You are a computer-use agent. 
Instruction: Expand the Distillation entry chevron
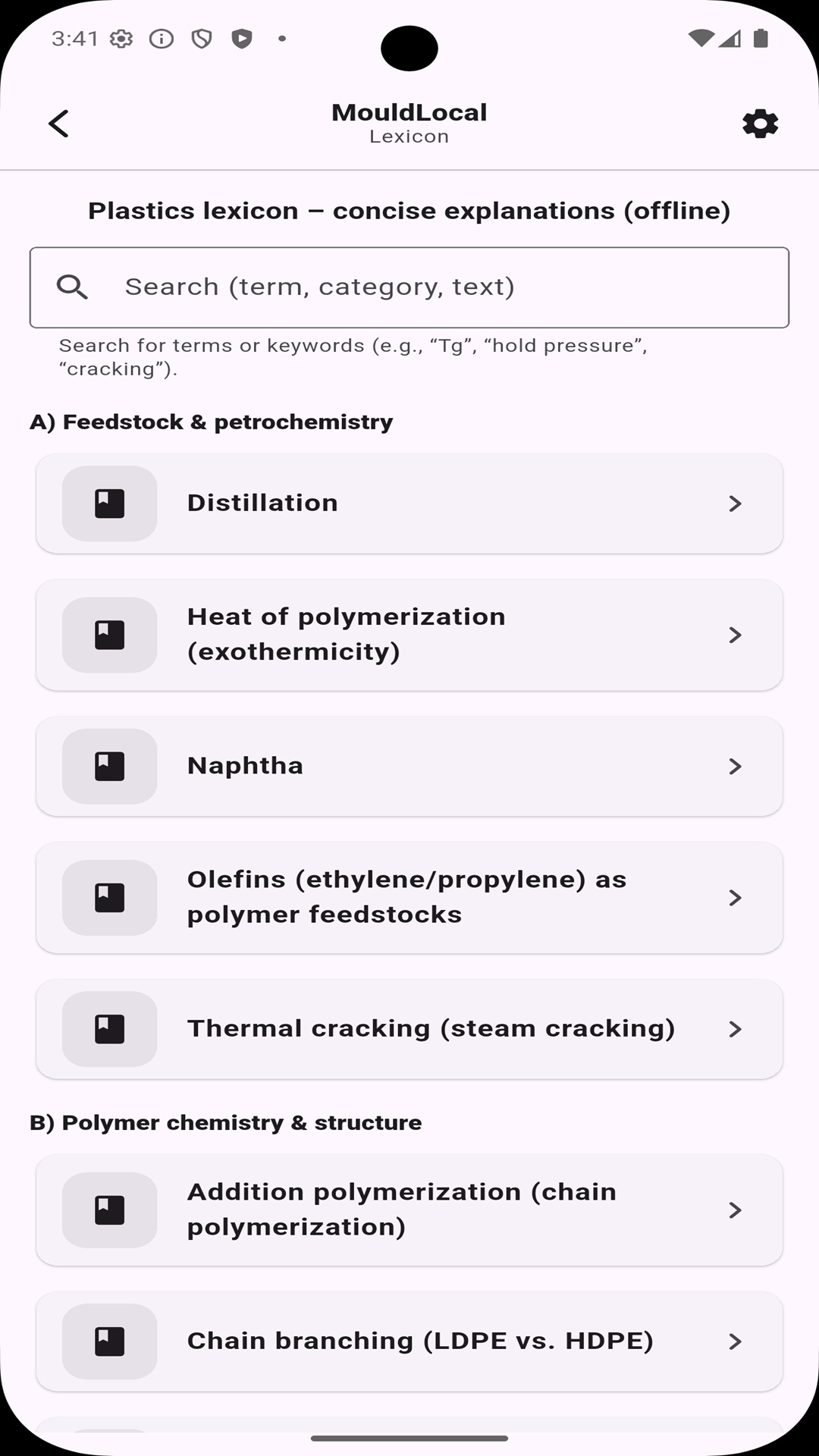tap(734, 504)
